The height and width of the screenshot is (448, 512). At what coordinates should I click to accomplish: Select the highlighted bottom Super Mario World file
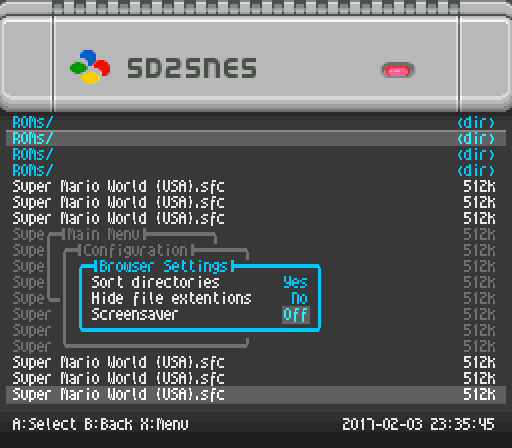(256, 395)
